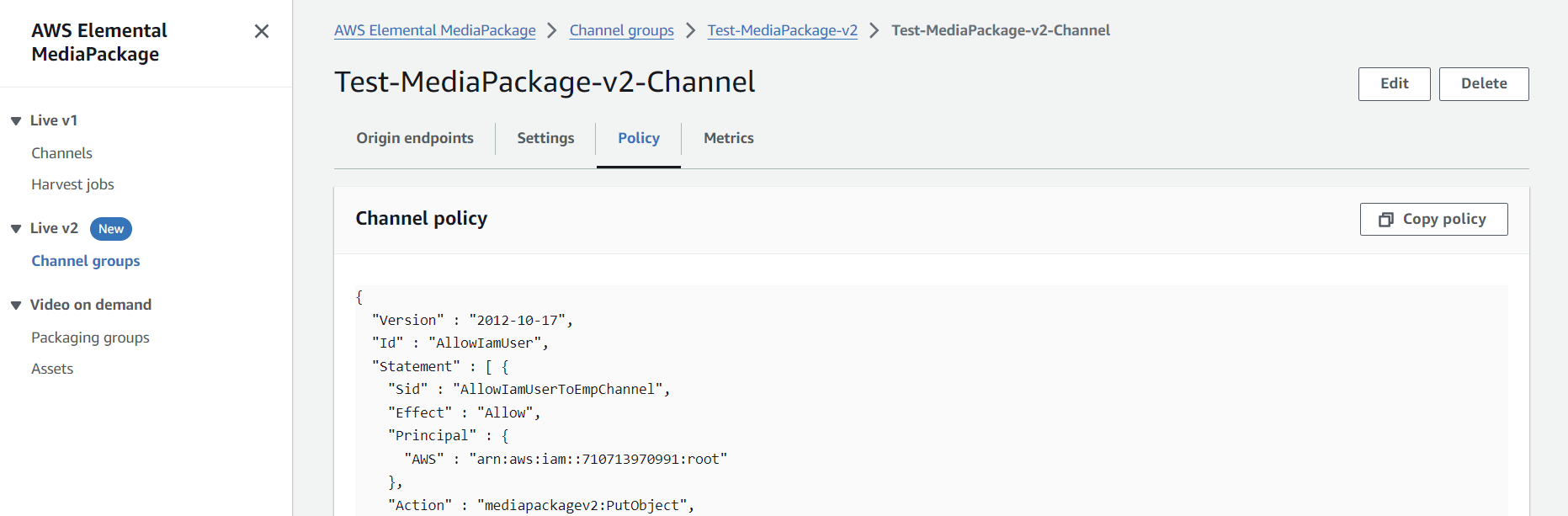The height and width of the screenshot is (516, 1568).
Task: Copy the channel policy
Action: click(x=1434, y=220)
